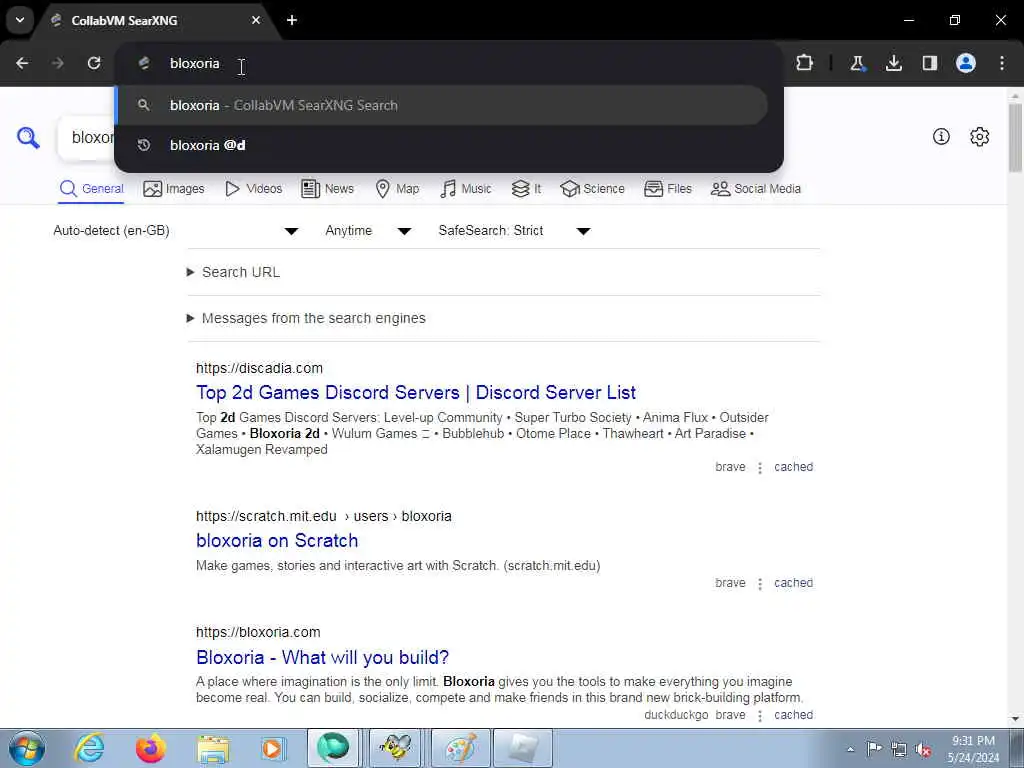
Task: Open cached link for Scratch result
Action: click(793, 583)
